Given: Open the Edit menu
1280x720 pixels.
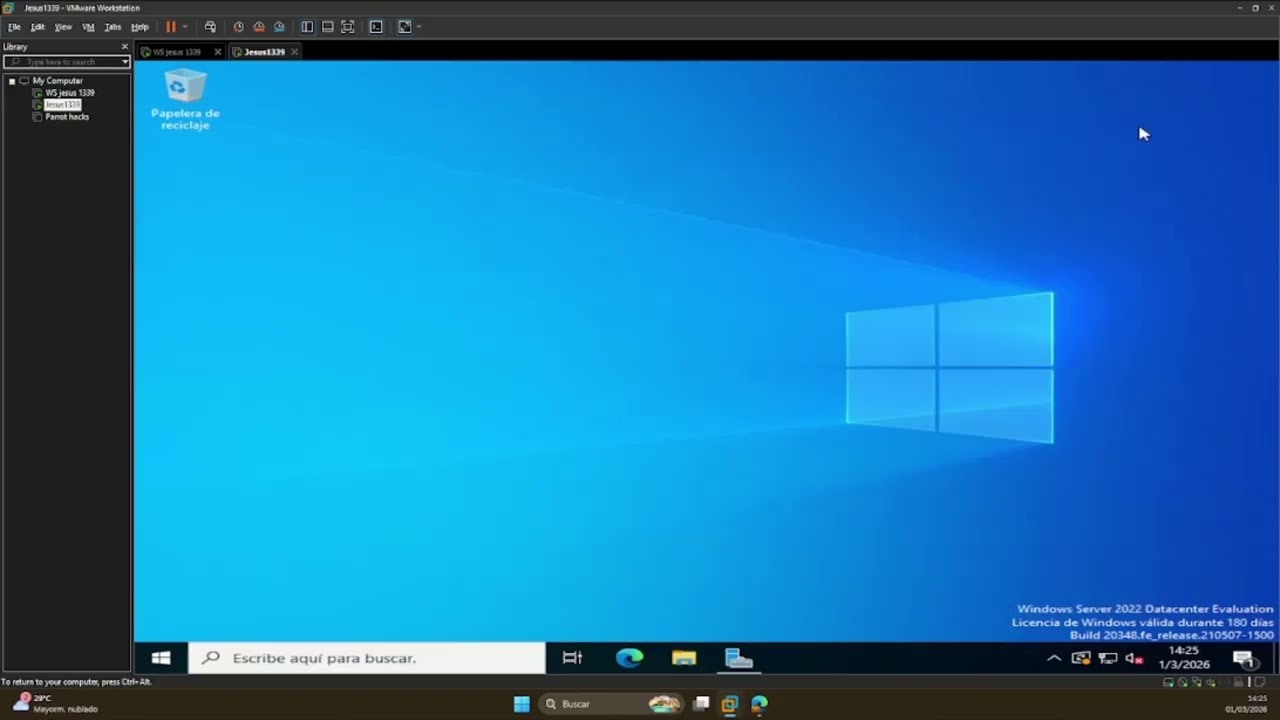Looking at the screenshot, I should point(37,27).
